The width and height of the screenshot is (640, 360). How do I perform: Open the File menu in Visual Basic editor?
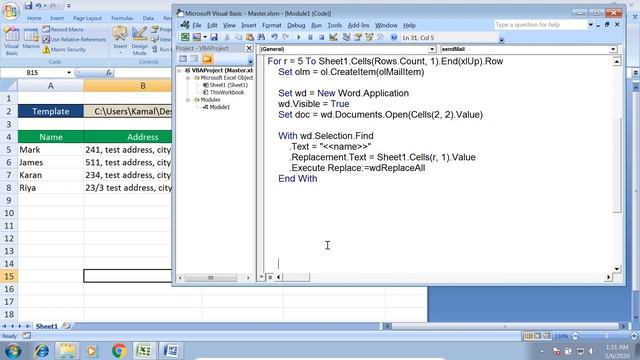[x=197, y=25]
